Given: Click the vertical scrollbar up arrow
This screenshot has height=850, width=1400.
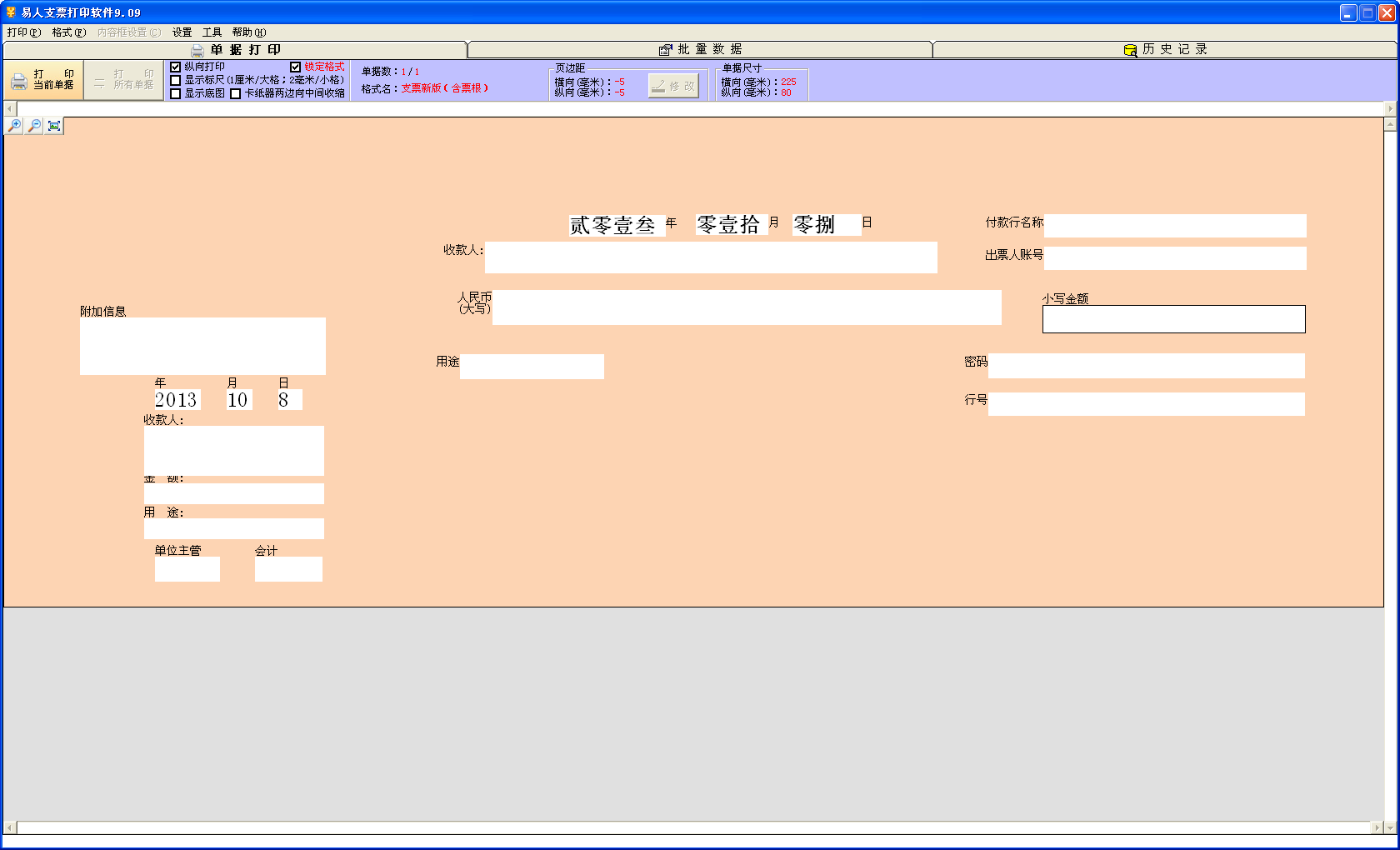Looking at the screenshot, I should pyautogui.click(x=1390, y=124).
